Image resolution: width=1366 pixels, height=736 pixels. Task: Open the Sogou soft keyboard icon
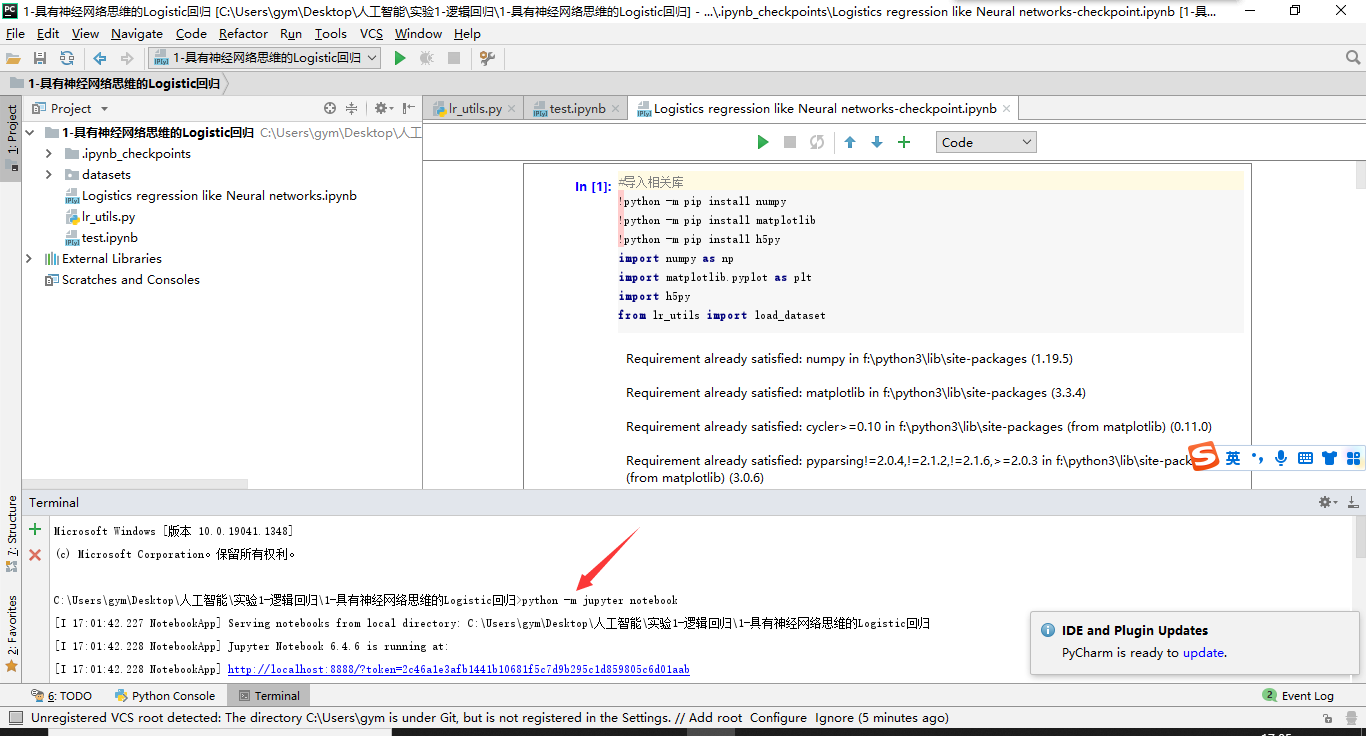coord(1305,458)
